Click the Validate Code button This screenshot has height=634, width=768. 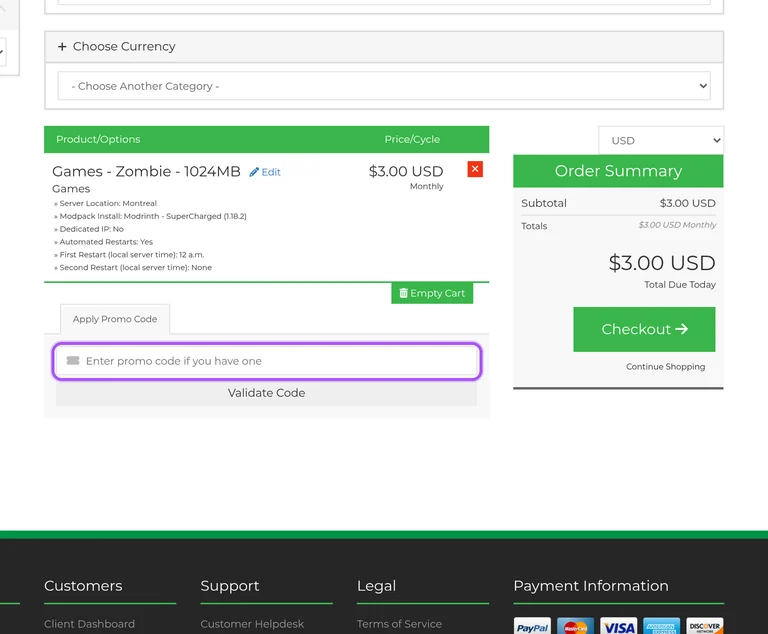coord(266,393)
